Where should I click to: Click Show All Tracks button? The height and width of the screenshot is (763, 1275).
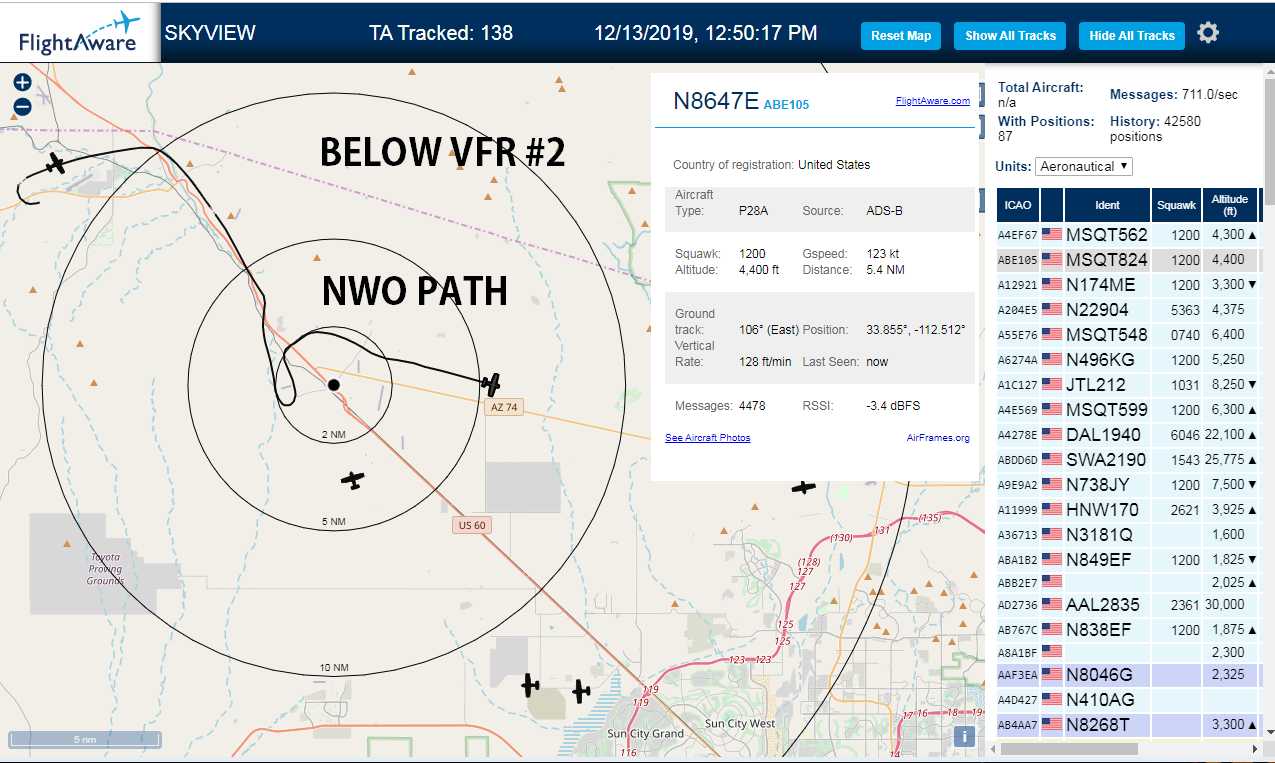click(1010, 36)
